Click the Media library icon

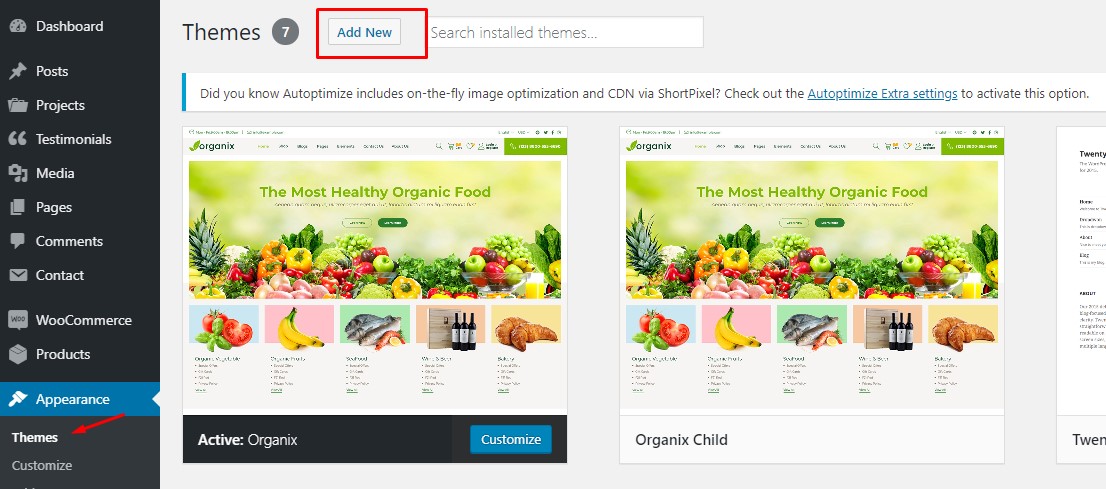pyautogui.click(x=18, y=173)
